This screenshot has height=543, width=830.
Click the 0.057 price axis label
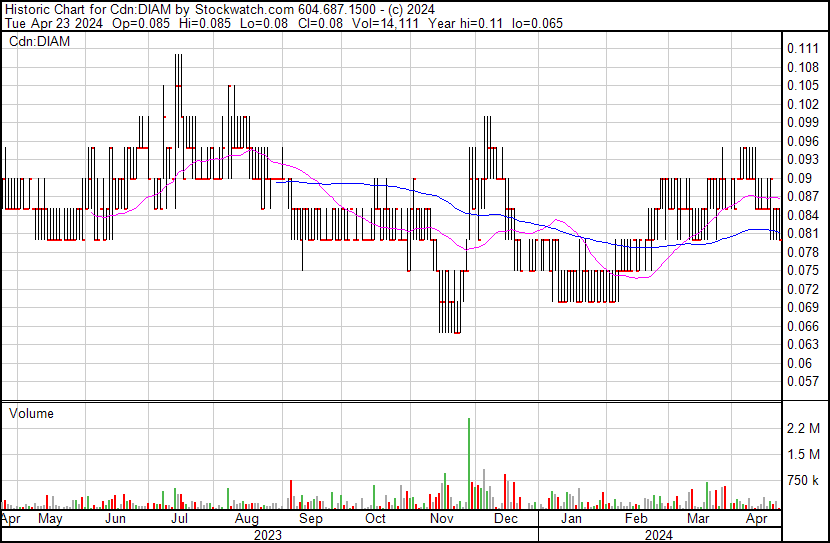[x=803, y=381]
